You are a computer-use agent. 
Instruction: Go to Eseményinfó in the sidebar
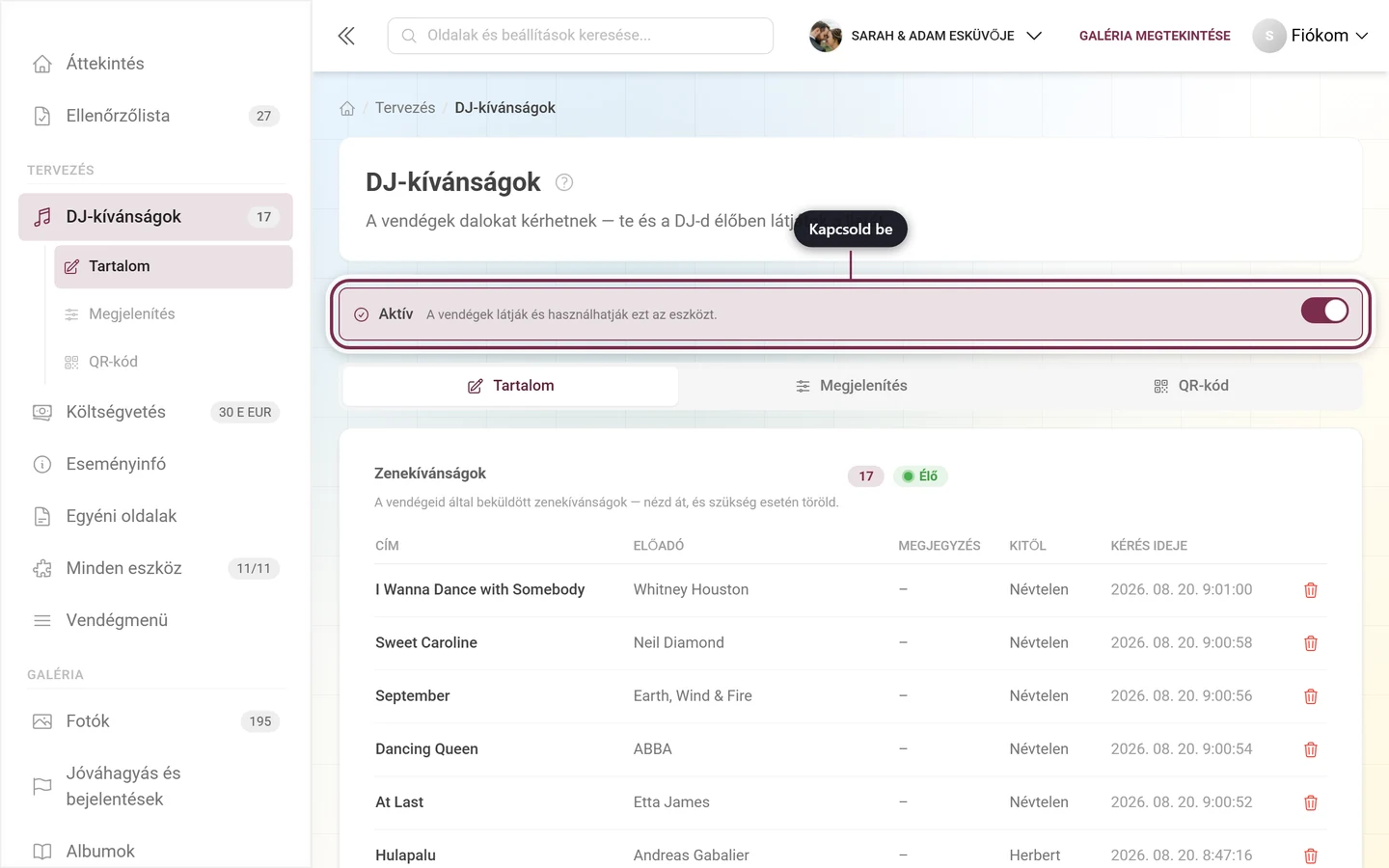(x=155, y=464)
